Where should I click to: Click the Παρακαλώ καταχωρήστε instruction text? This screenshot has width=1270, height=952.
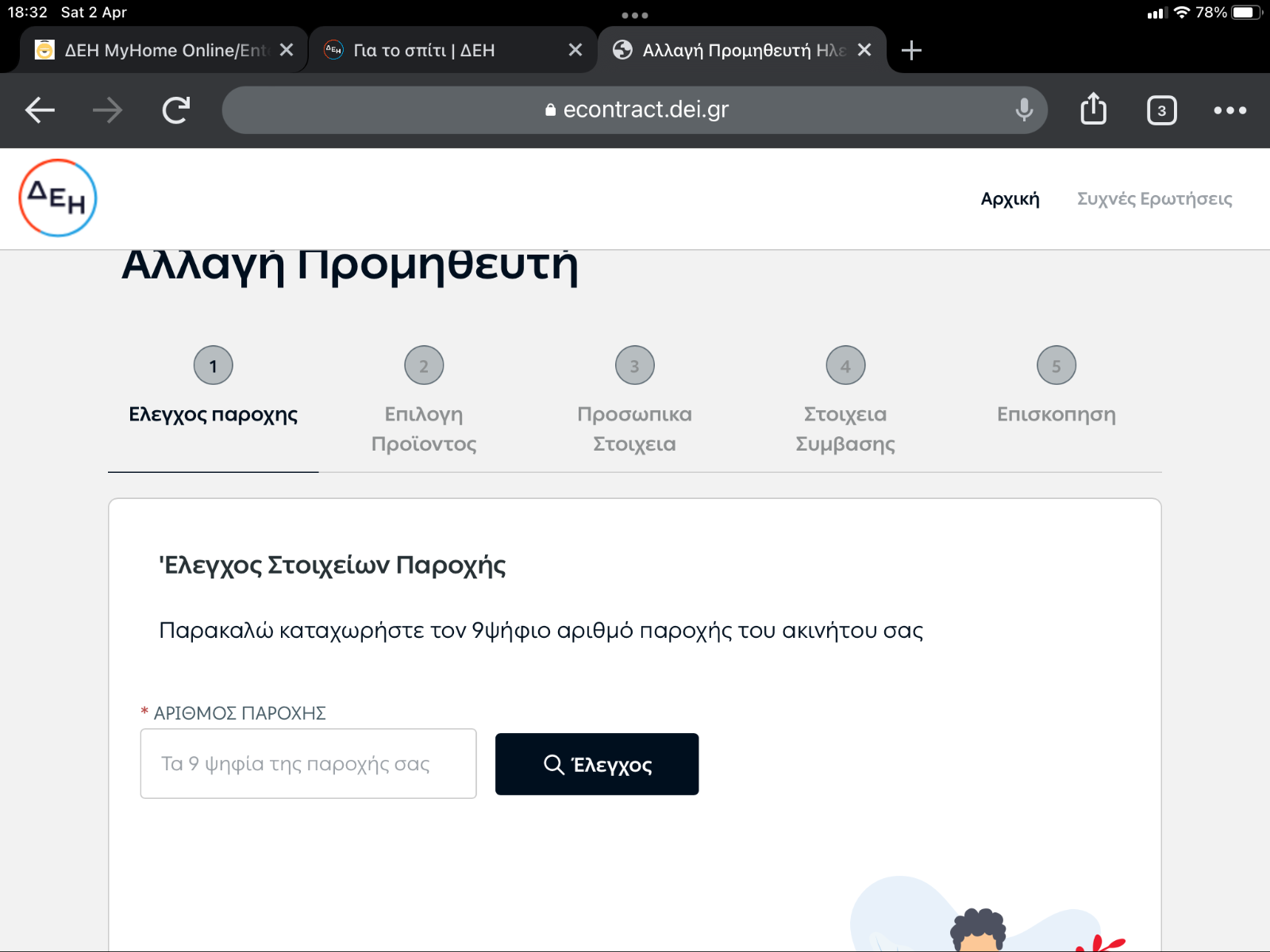541,631
